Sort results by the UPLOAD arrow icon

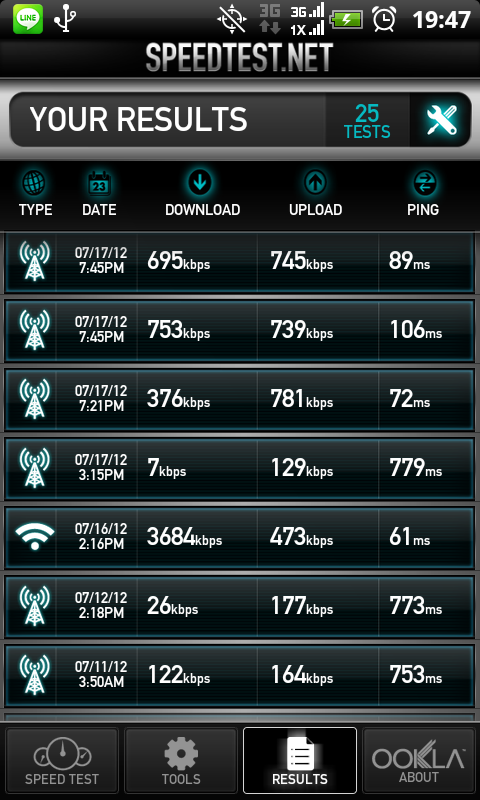point(315,183)
